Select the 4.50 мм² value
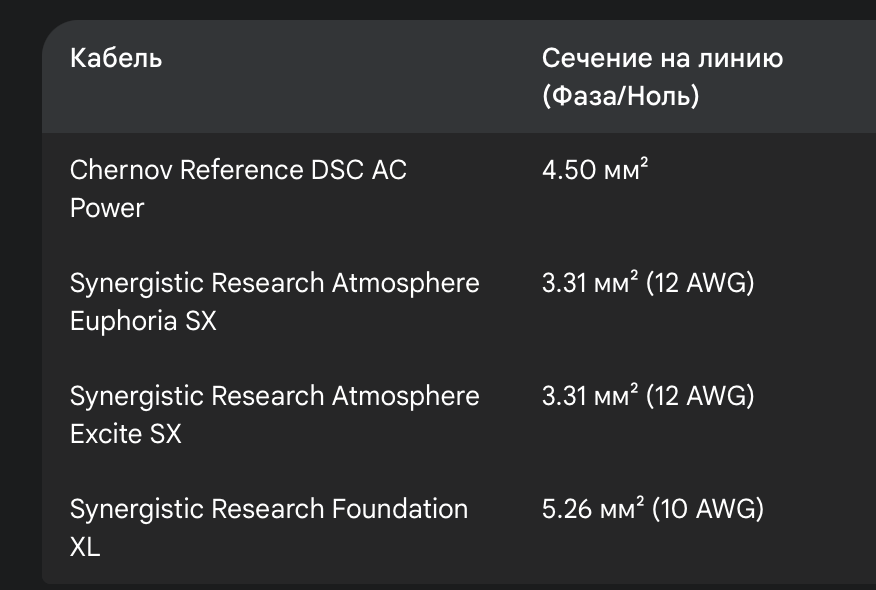Image resolution: width=876 pixels, height=590 pixels. pyautogui.click(x=595, y=170)
